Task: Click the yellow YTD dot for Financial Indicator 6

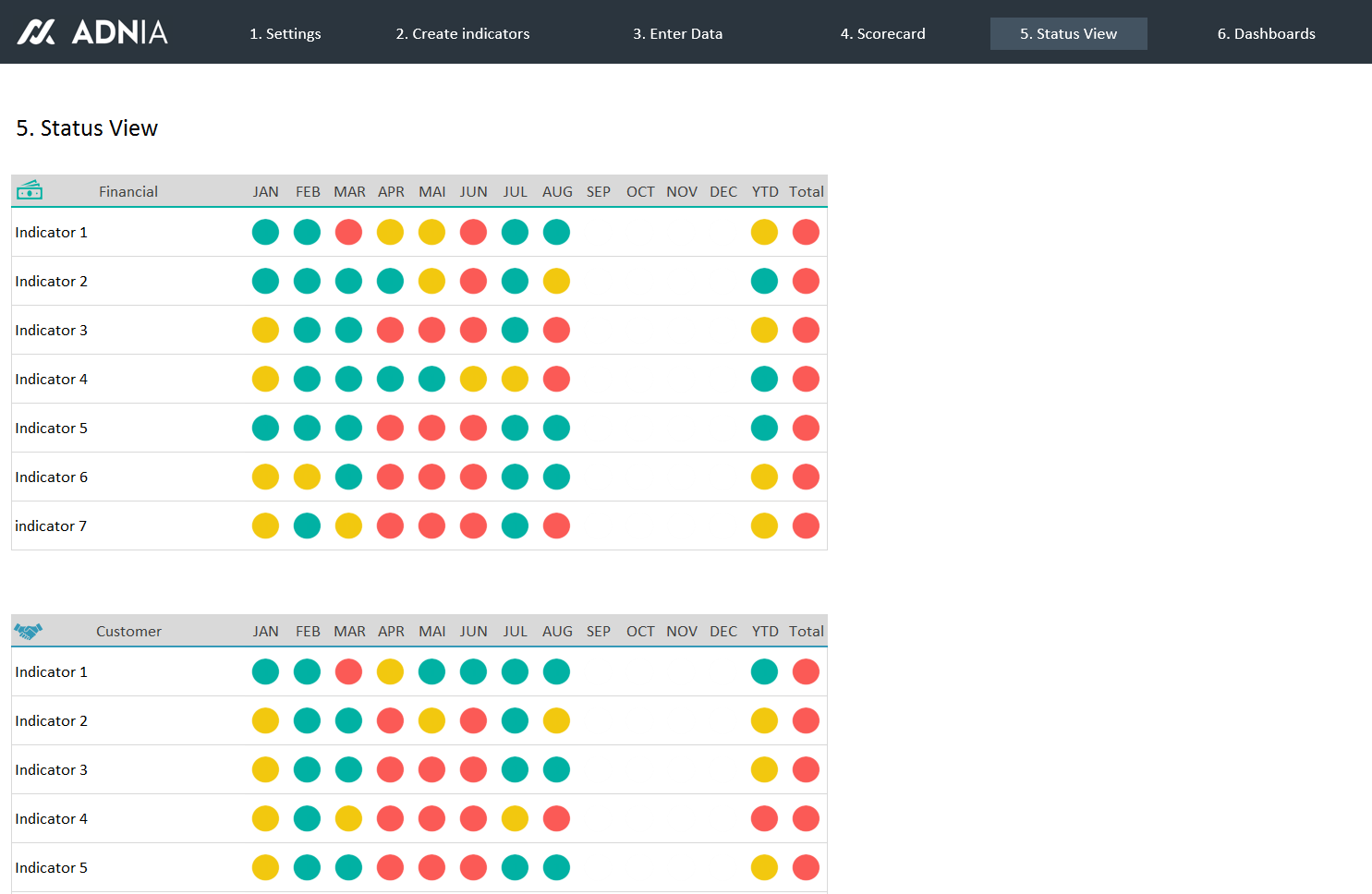Action: (764, 477)
